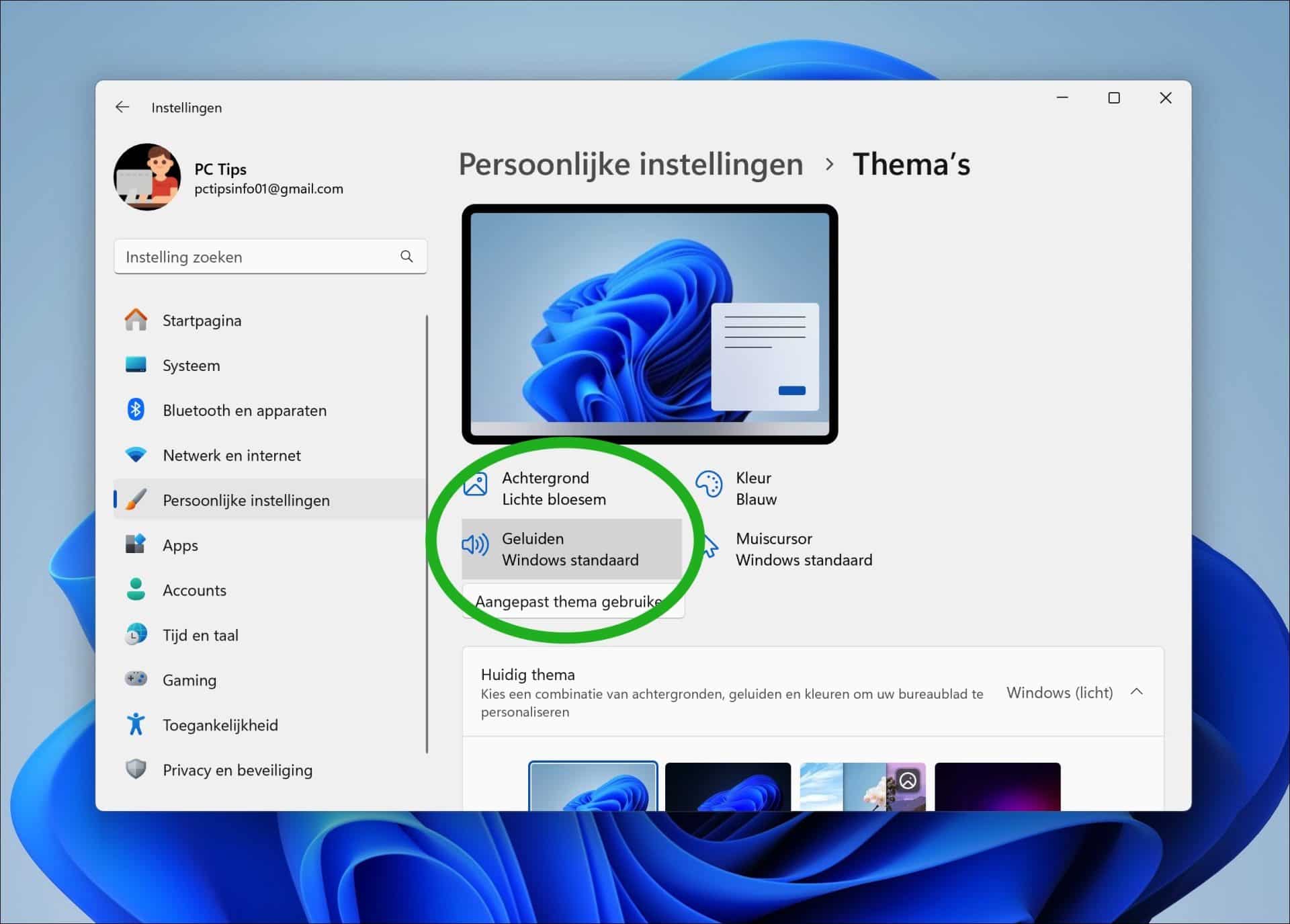The height and width of the screenshot is (924, 1290).
Task: Click the pctipsinfo01@gmail.com account text
Action: (269, 189)
